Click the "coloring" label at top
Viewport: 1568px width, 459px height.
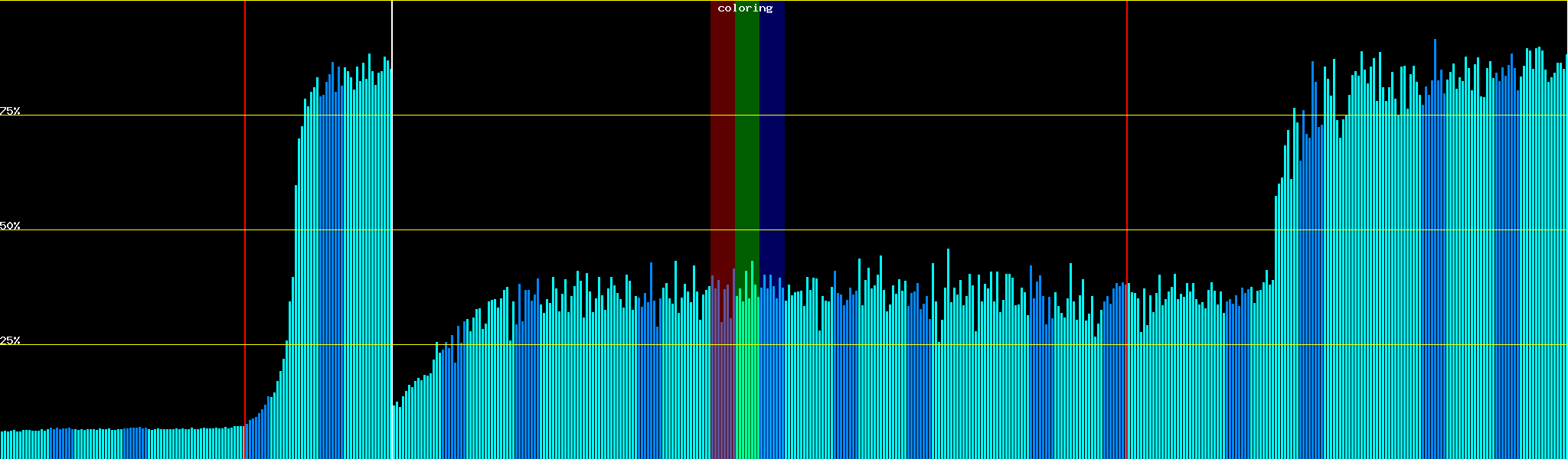coord(745,8)
